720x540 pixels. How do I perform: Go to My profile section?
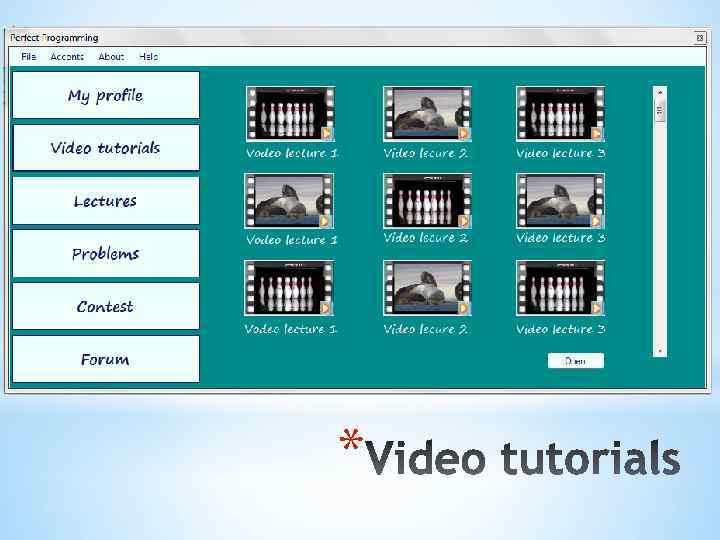pyautogui.click(x=106, y=95)
